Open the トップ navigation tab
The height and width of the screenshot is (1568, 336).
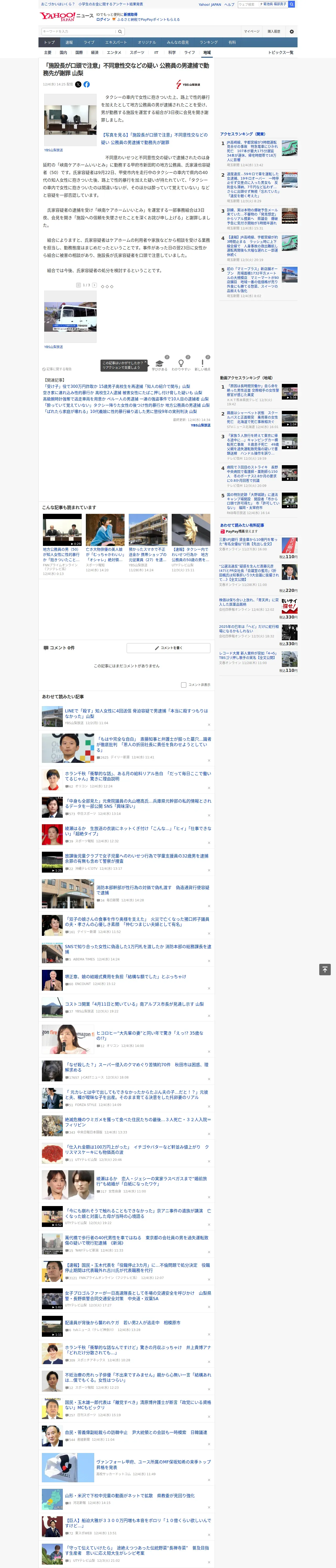[x=49, y=43]
